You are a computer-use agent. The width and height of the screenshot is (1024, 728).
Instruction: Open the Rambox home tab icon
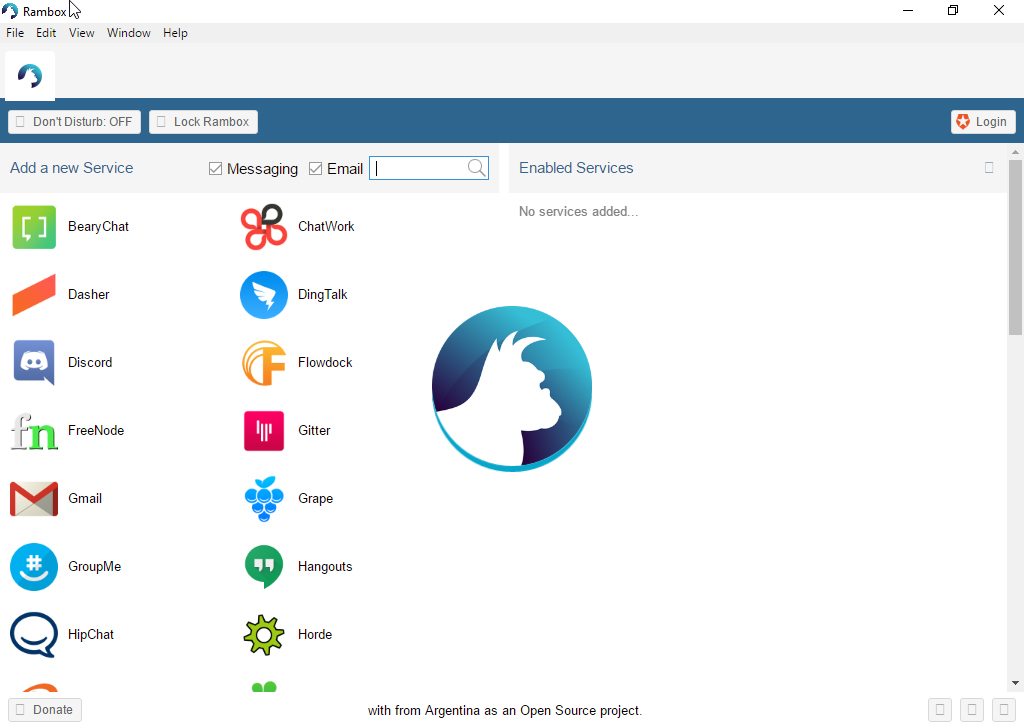(x=30, y=76)
